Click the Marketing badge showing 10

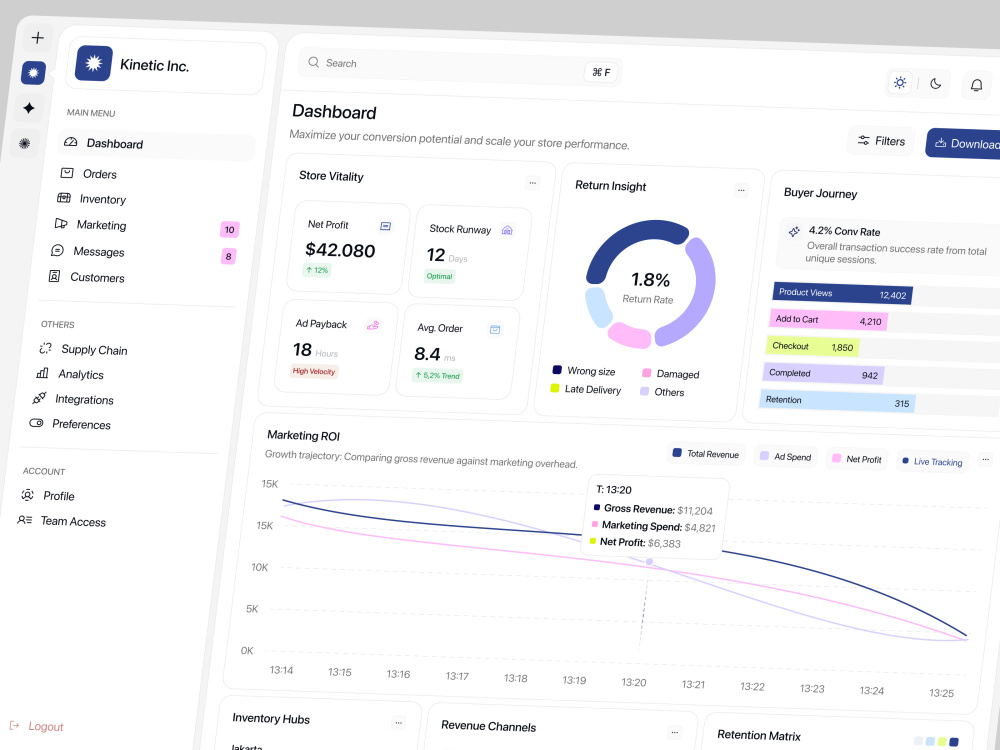230,230
